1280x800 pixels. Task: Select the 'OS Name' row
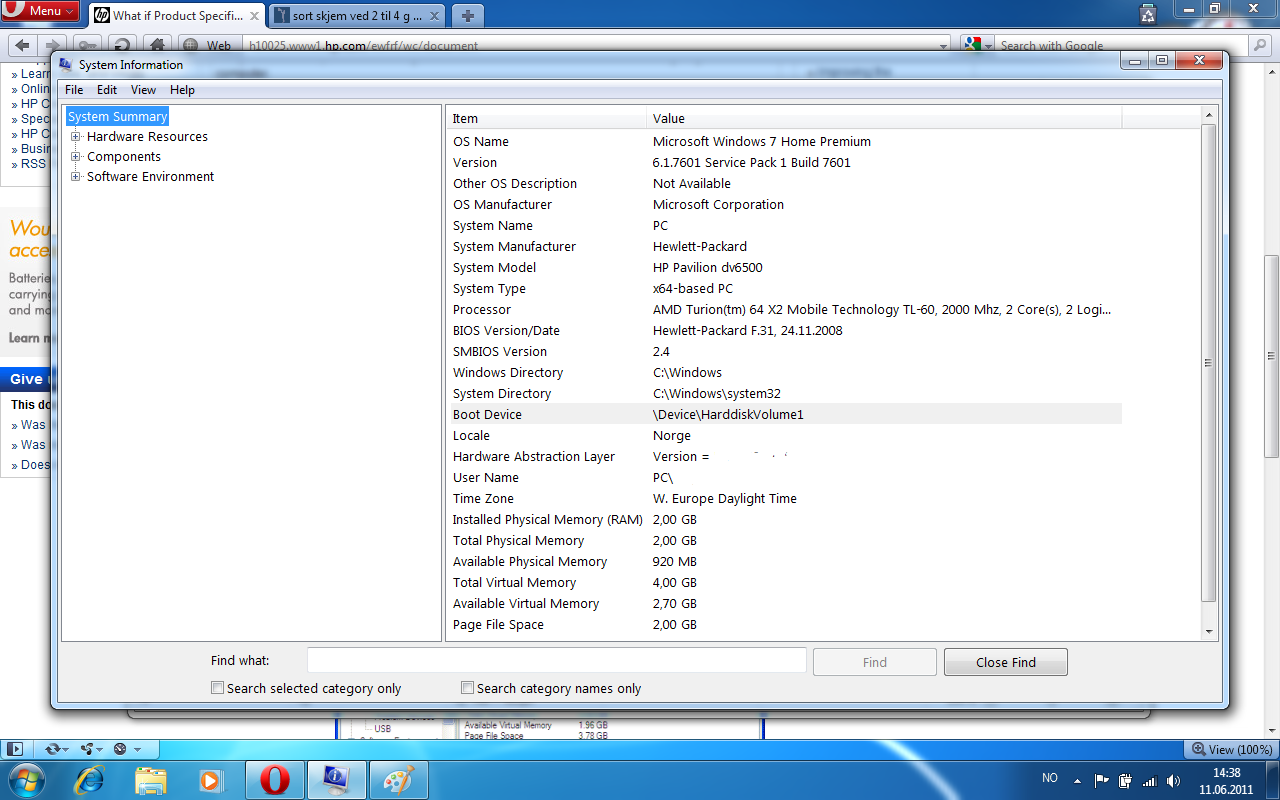coord(784,142)
